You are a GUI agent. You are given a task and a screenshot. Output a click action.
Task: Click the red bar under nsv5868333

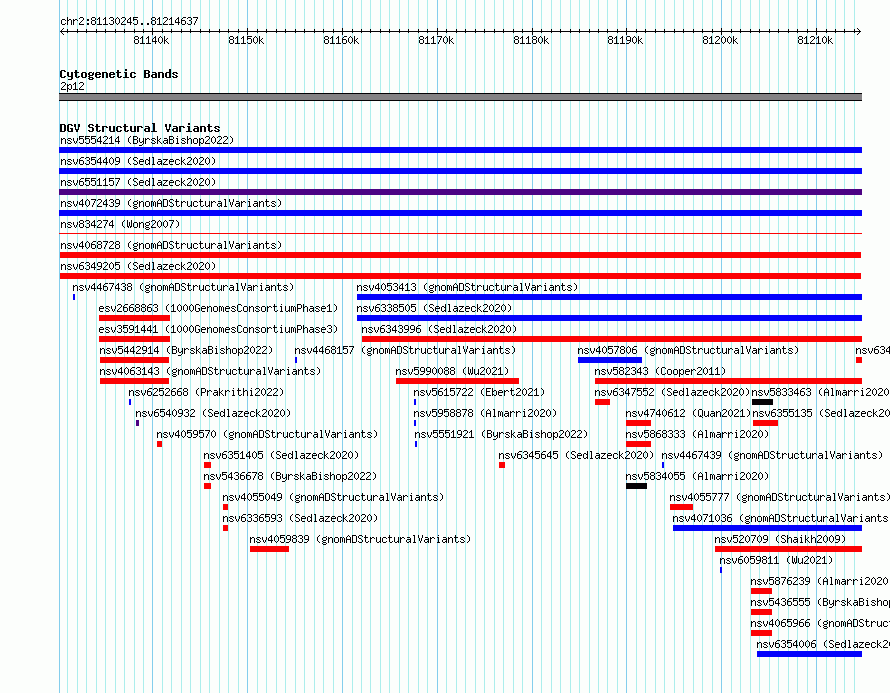coord(639,444)
